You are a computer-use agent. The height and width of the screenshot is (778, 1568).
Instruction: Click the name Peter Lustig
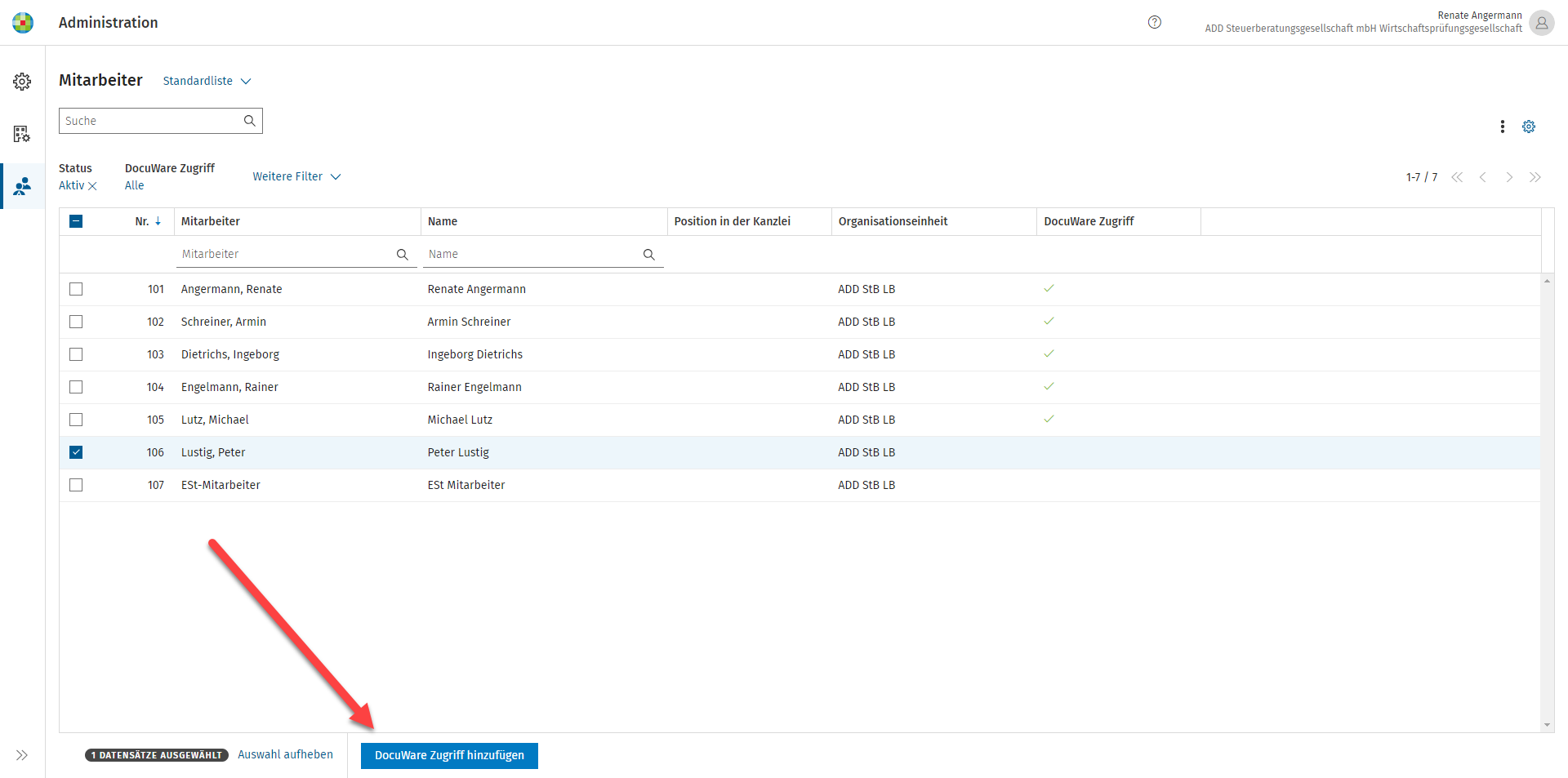[x=458, y=452]
